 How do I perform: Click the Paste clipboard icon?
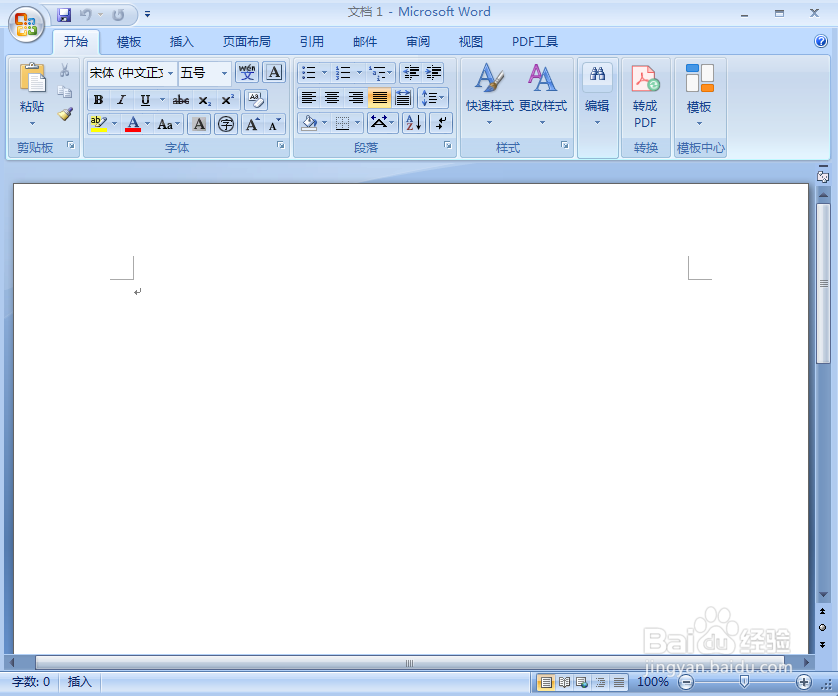(x=32, y=79)
